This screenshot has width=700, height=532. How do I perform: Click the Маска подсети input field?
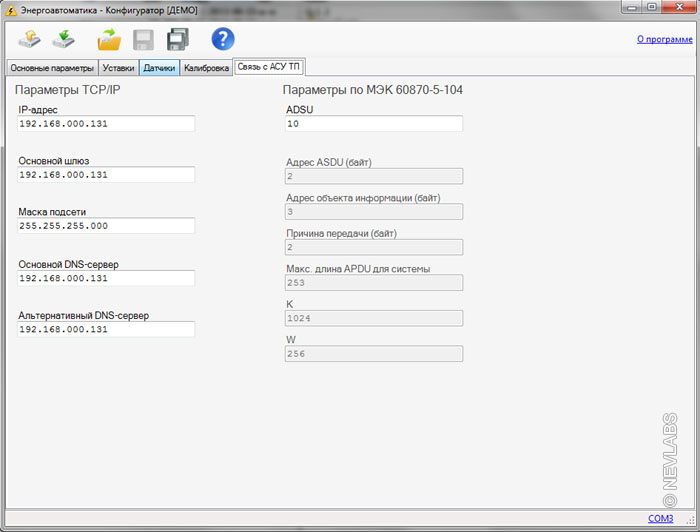pyautogui.click(x=105, y=226)
